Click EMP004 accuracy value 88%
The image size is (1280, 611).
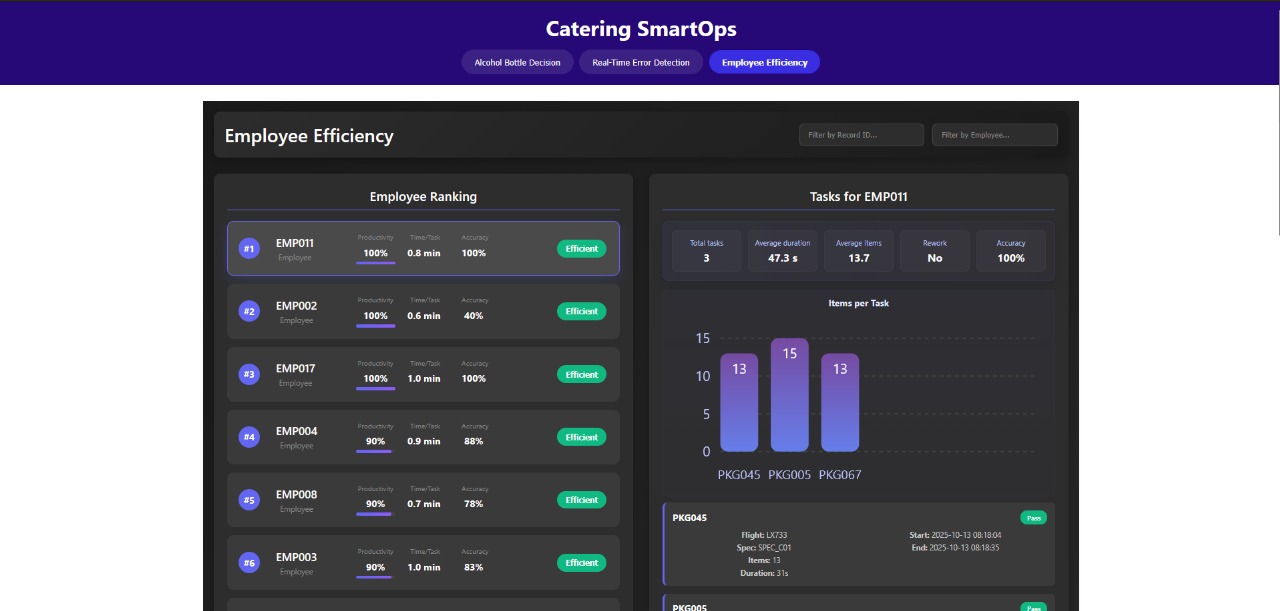[x=474, y=441]
